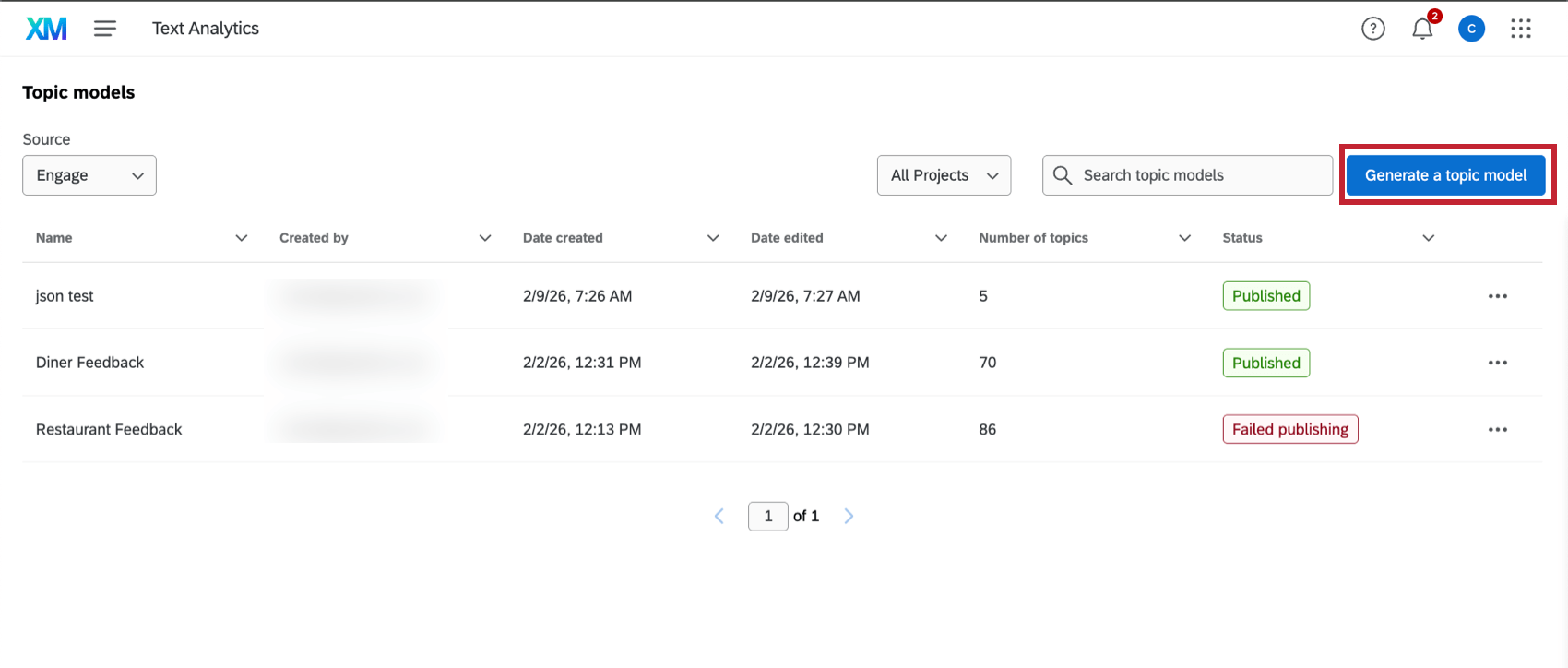Expand the Source dropdown set to Engage
The height and width of the screenshot is (668, 1568).
[89, 175]
